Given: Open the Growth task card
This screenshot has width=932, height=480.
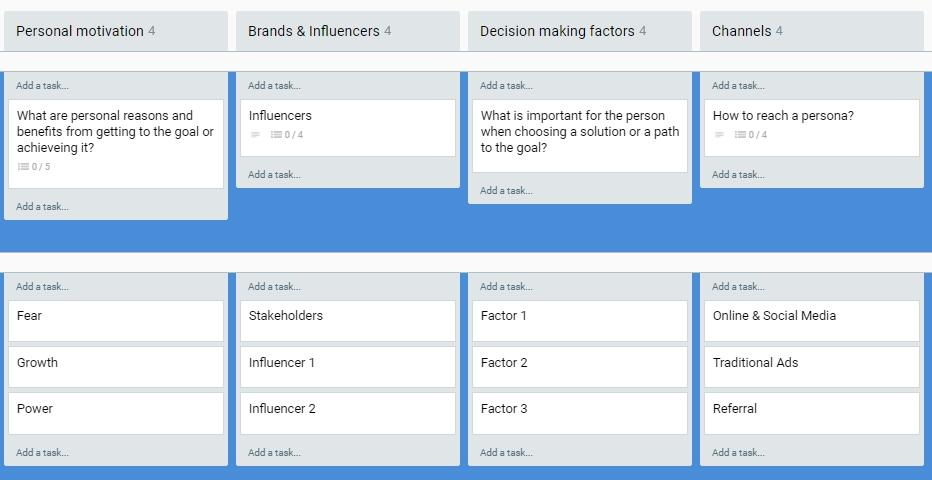Looking at the screenshot, I should coord(116,367).
